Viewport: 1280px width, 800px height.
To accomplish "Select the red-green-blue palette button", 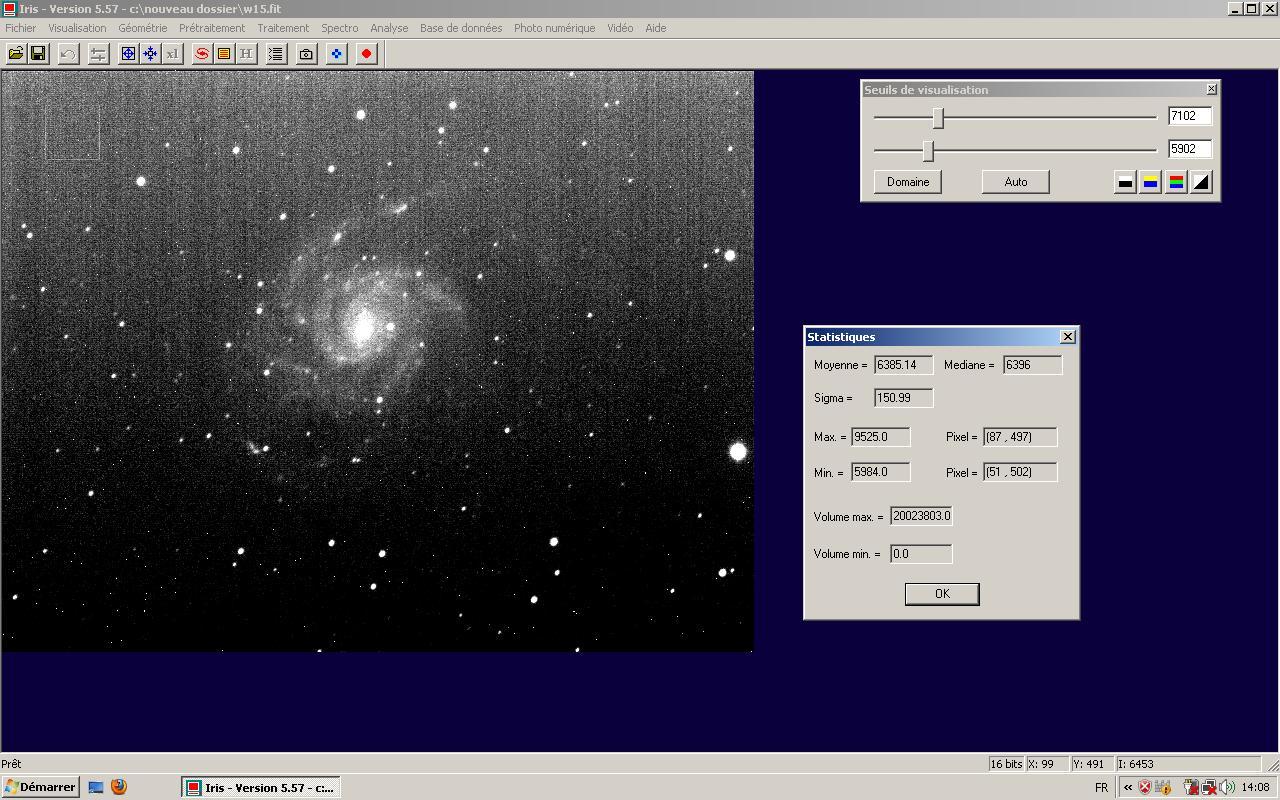I will point(1176,182).
